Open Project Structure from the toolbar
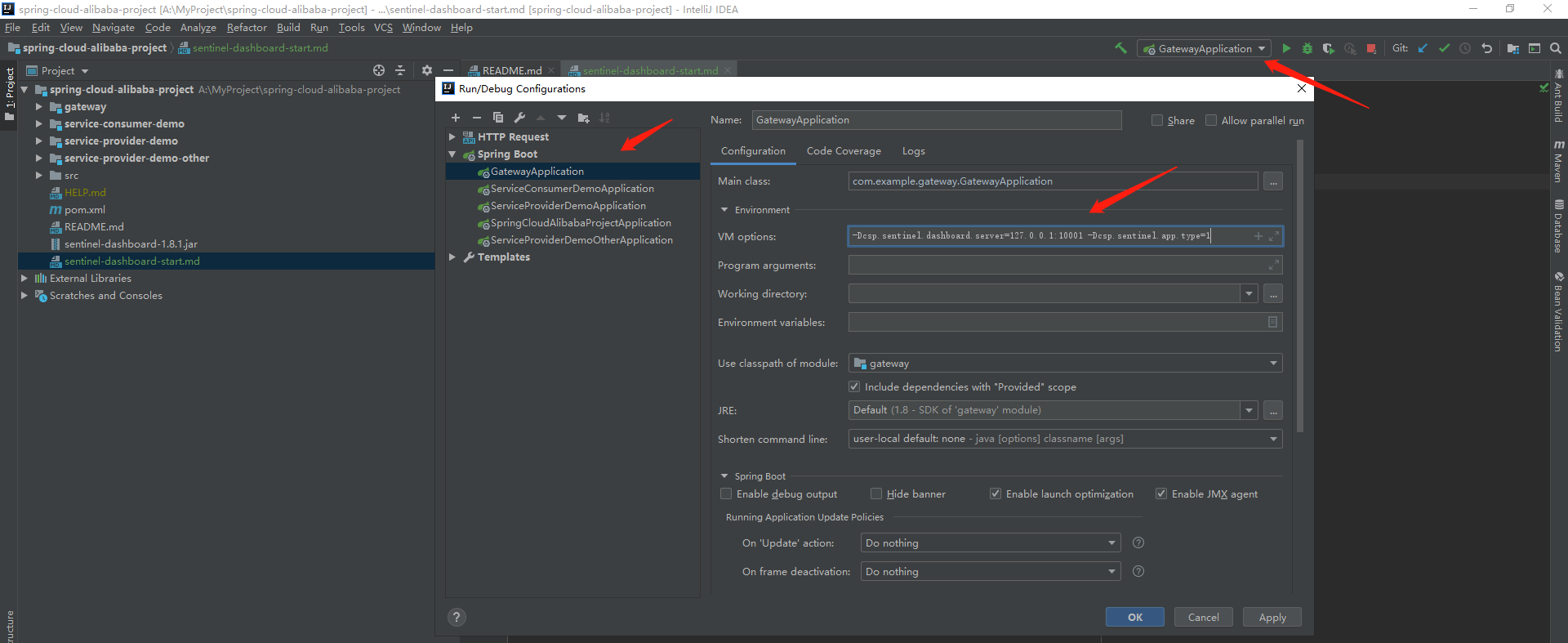 pyautogui.click(x=1513, y=48)
